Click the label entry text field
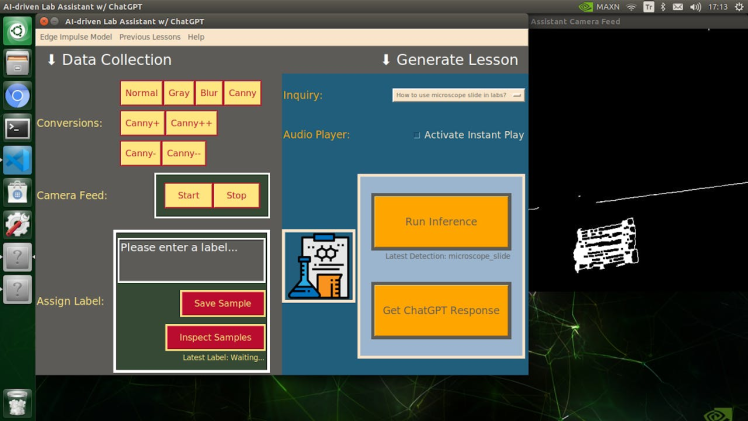 [192, 259]
